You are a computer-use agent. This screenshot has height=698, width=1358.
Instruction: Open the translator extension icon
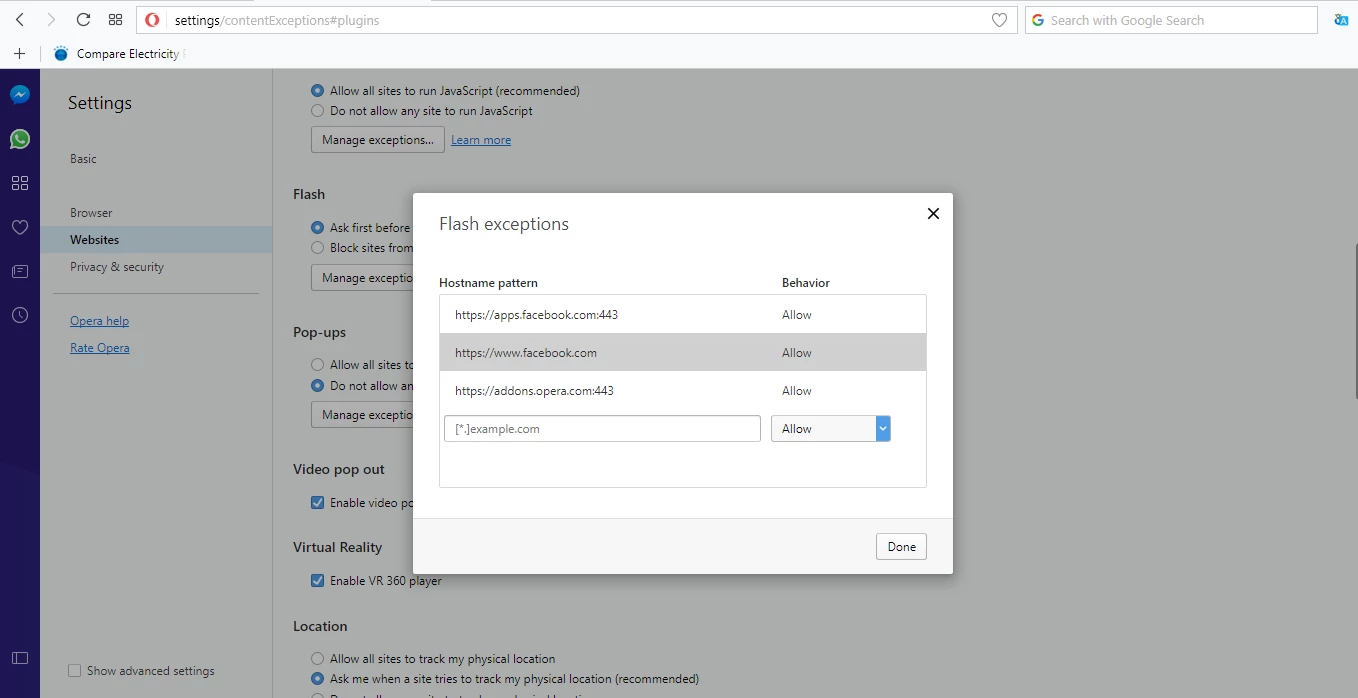[x=1341, y=20]
